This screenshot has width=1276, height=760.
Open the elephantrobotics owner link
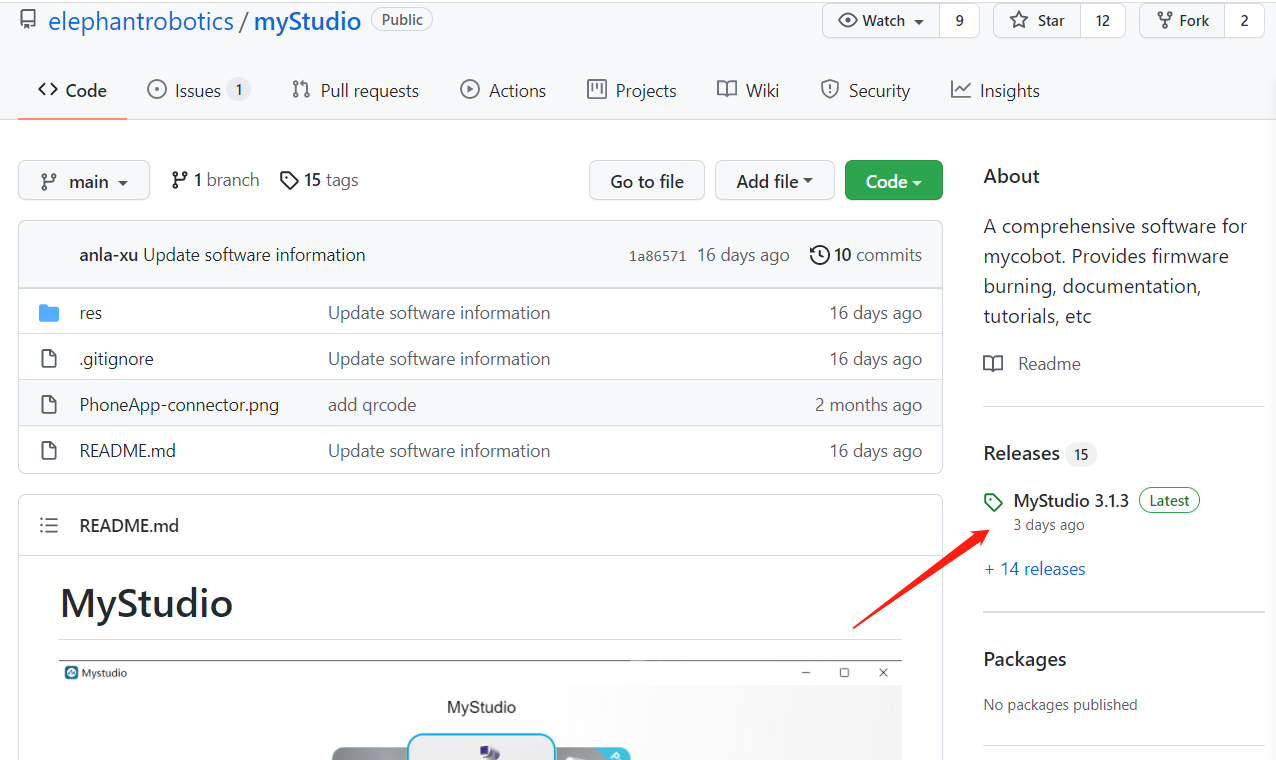pos(141,21)
